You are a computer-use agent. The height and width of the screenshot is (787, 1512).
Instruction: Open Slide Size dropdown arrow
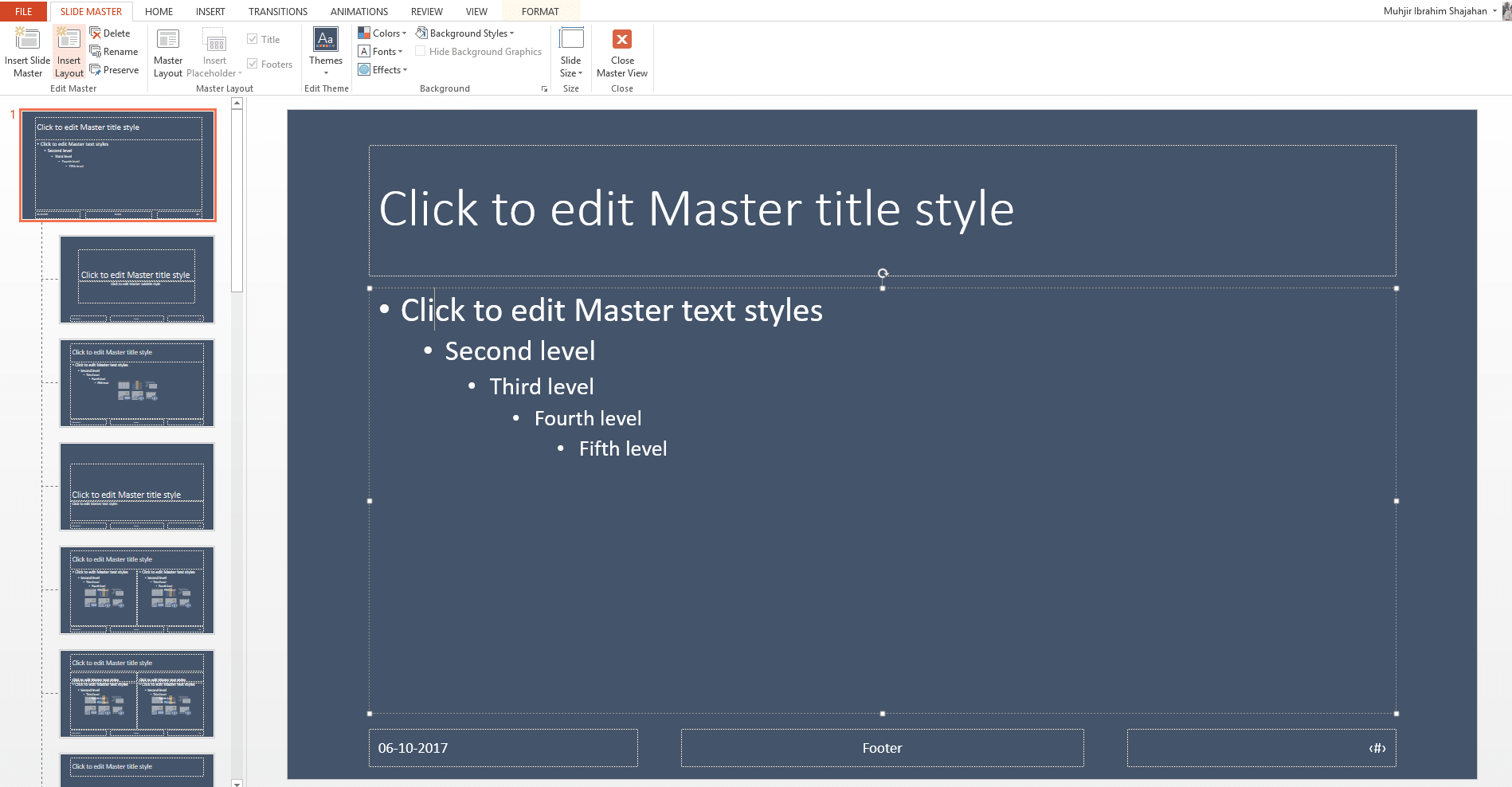(x=581, y=73)
